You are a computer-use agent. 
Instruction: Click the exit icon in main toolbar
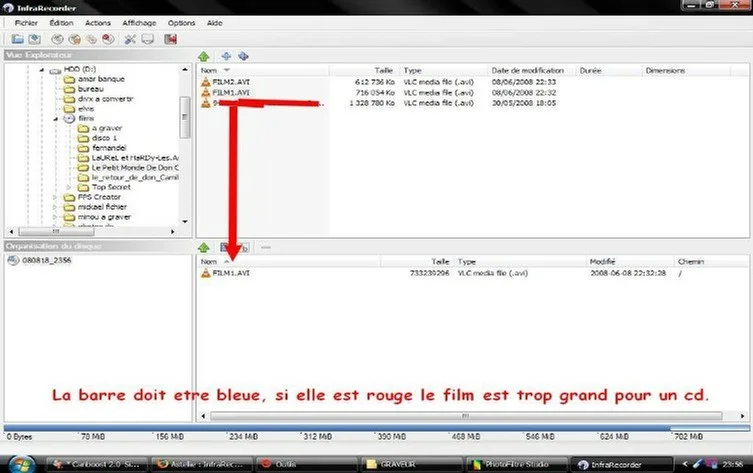coord(171,39)
